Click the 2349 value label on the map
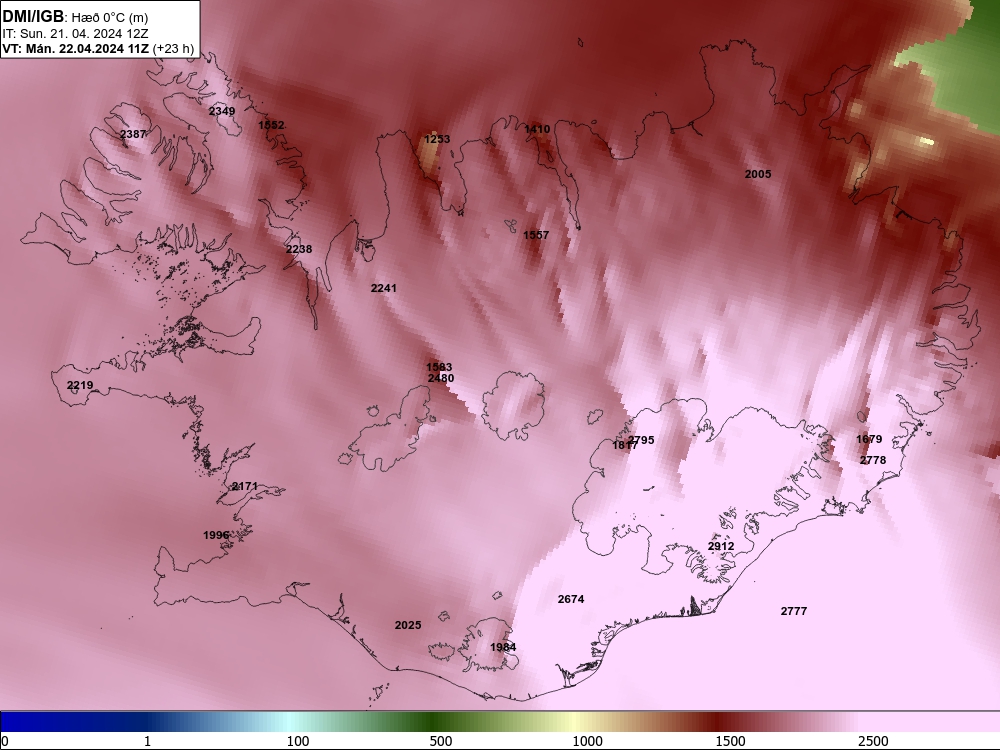1000x750 pixels. [x=222, y=111]
